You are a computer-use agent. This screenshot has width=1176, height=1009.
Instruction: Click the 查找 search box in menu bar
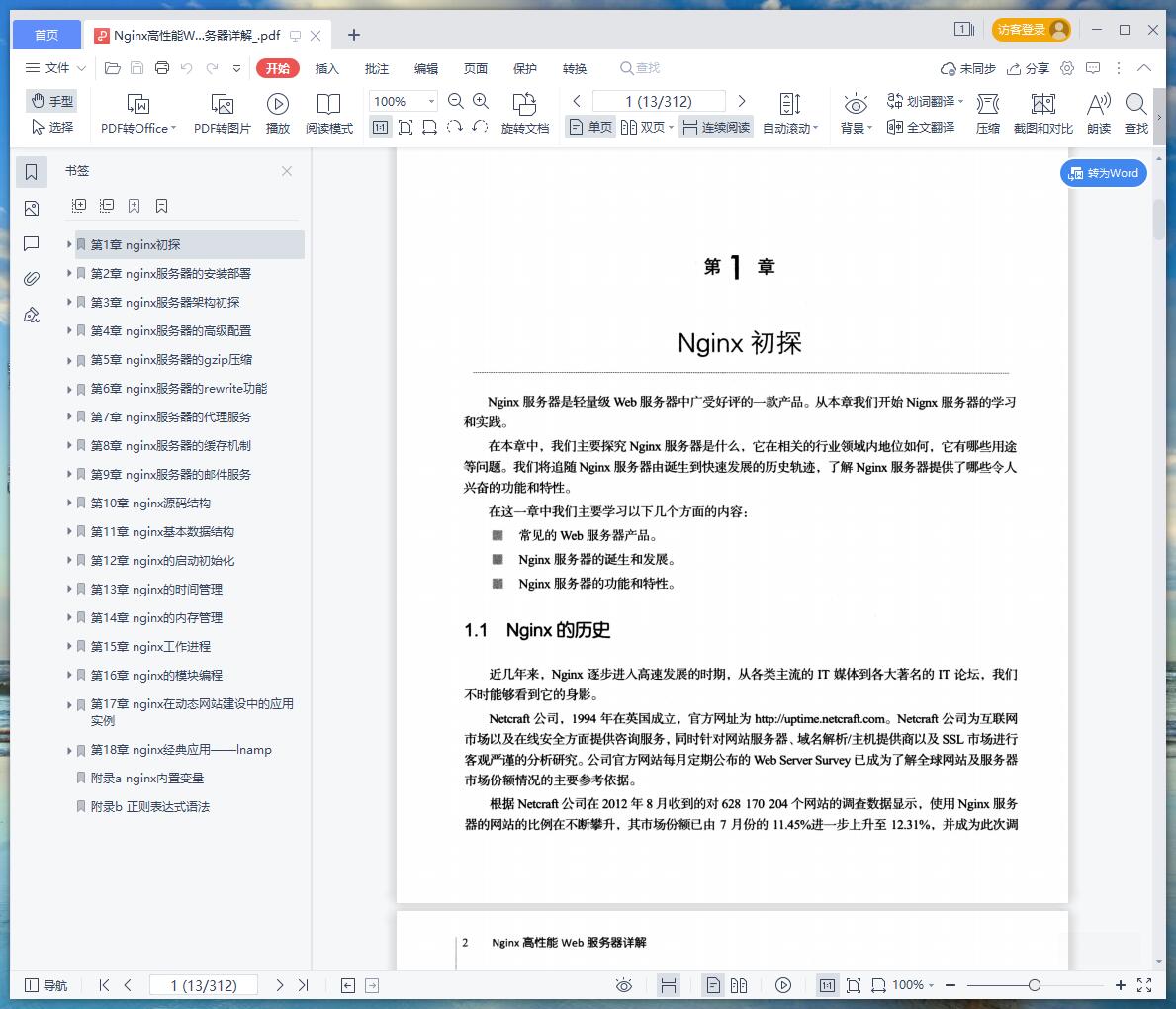tap(640, 68)
